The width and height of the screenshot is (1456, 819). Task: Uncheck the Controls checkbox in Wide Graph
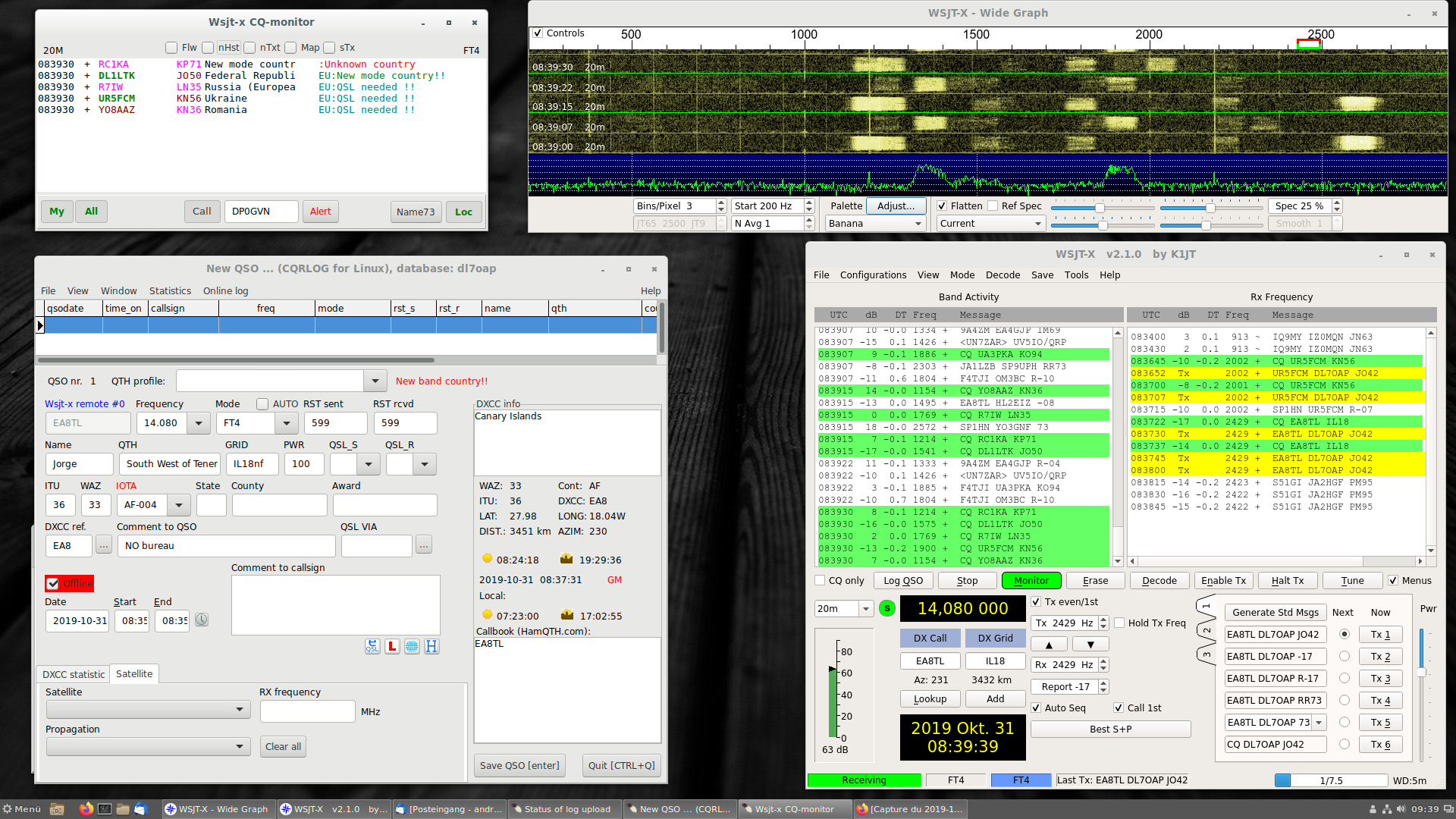tap(538, 33)
